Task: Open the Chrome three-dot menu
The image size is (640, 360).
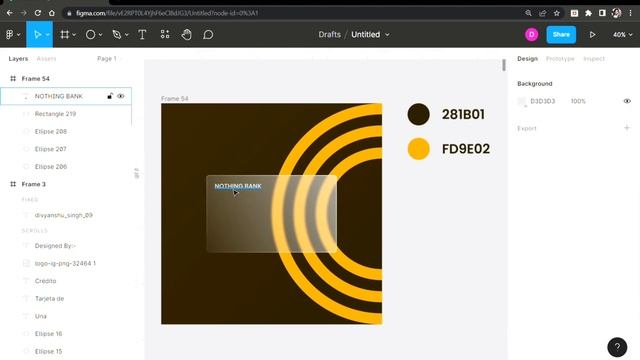Action: tap(630, 13)
